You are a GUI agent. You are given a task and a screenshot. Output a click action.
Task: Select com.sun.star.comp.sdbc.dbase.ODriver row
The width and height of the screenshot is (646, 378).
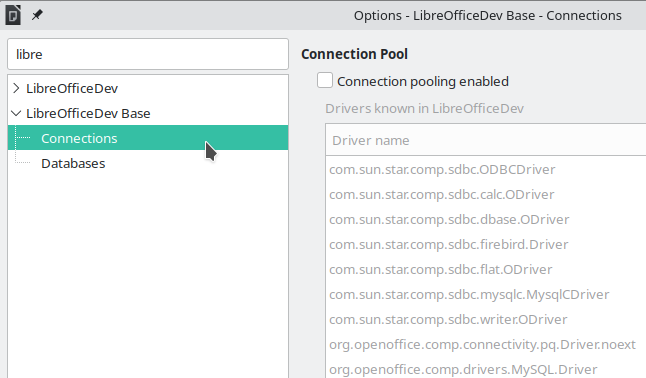pyautogui.click(x=486, y=220)
